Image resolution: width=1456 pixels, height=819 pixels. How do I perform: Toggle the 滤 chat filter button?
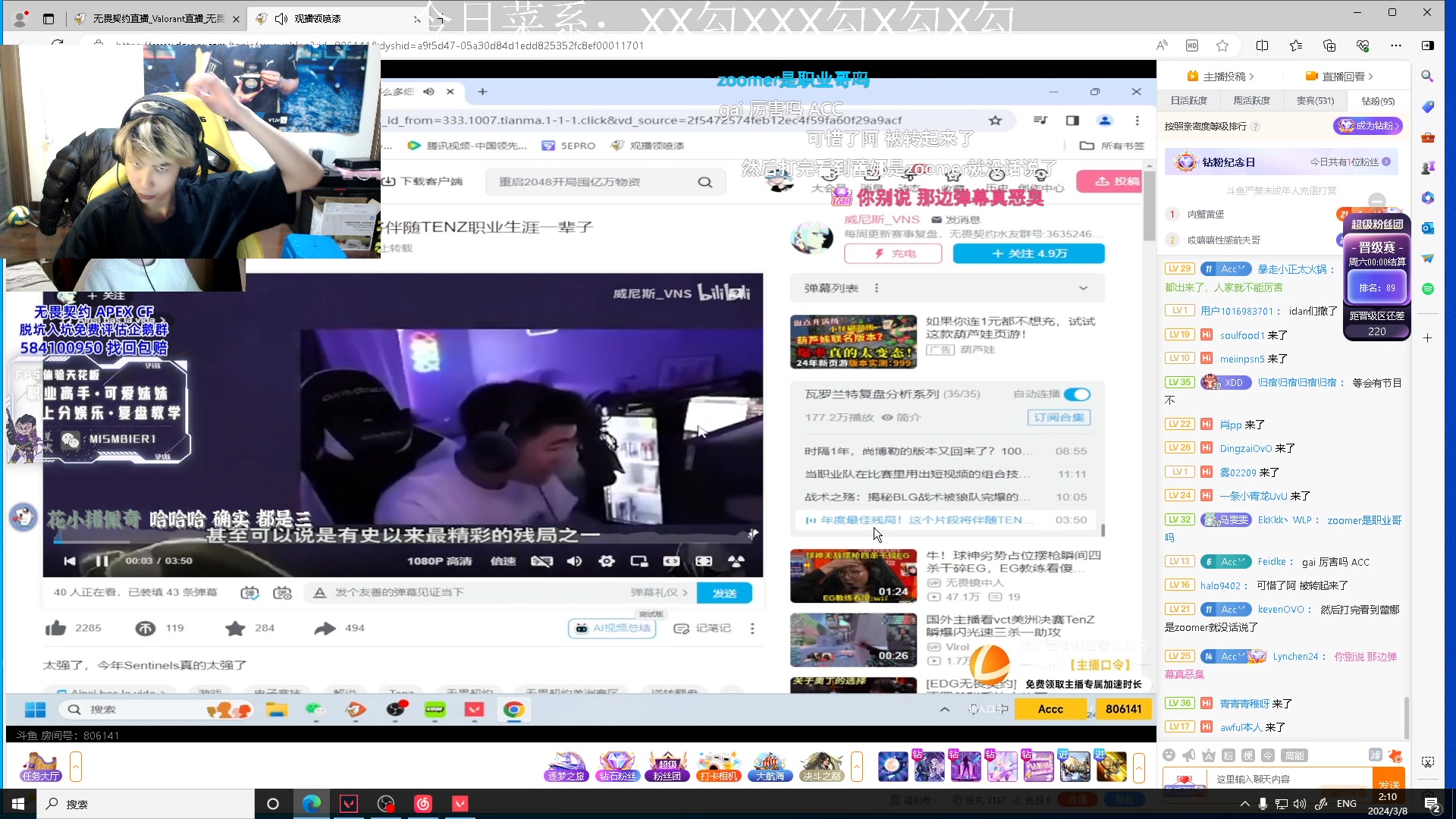point(1376,755)
